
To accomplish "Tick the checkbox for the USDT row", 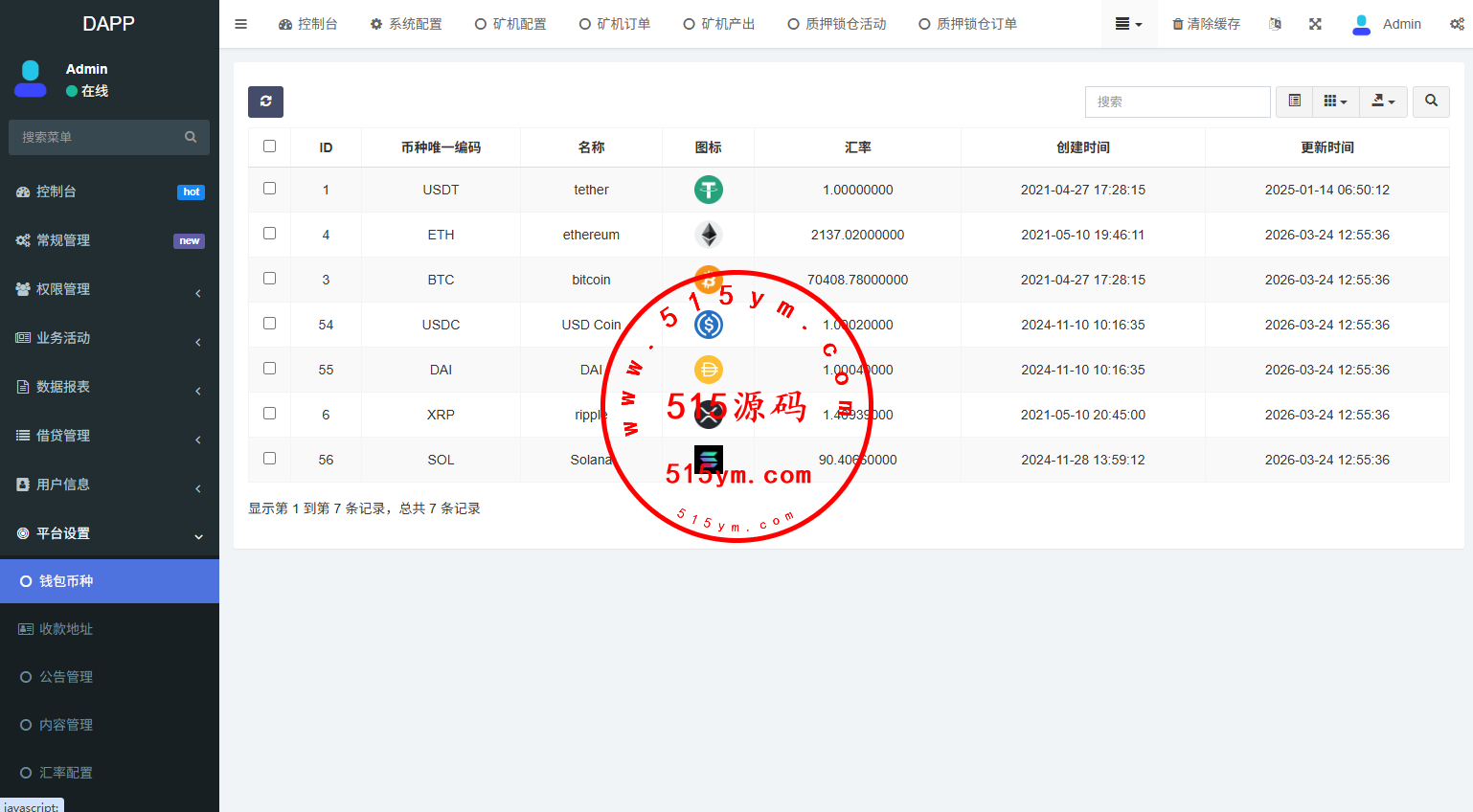I will pos(269,189).
